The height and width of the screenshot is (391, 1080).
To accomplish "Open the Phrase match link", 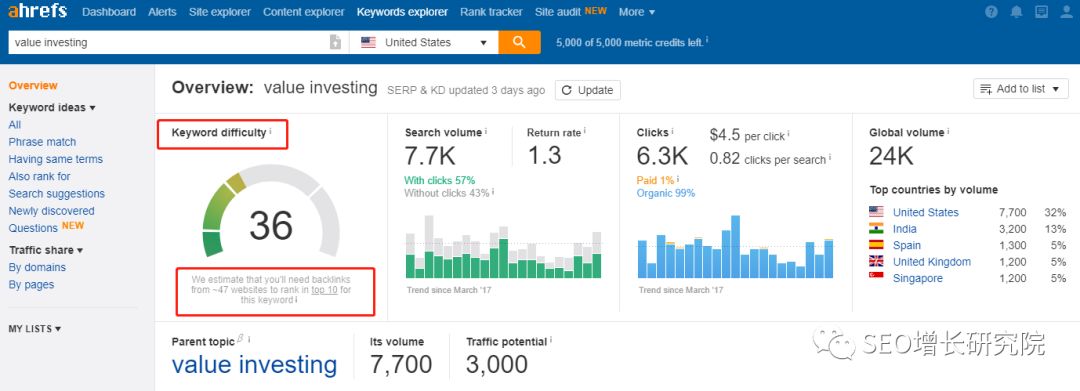I will tap(42, 142).
